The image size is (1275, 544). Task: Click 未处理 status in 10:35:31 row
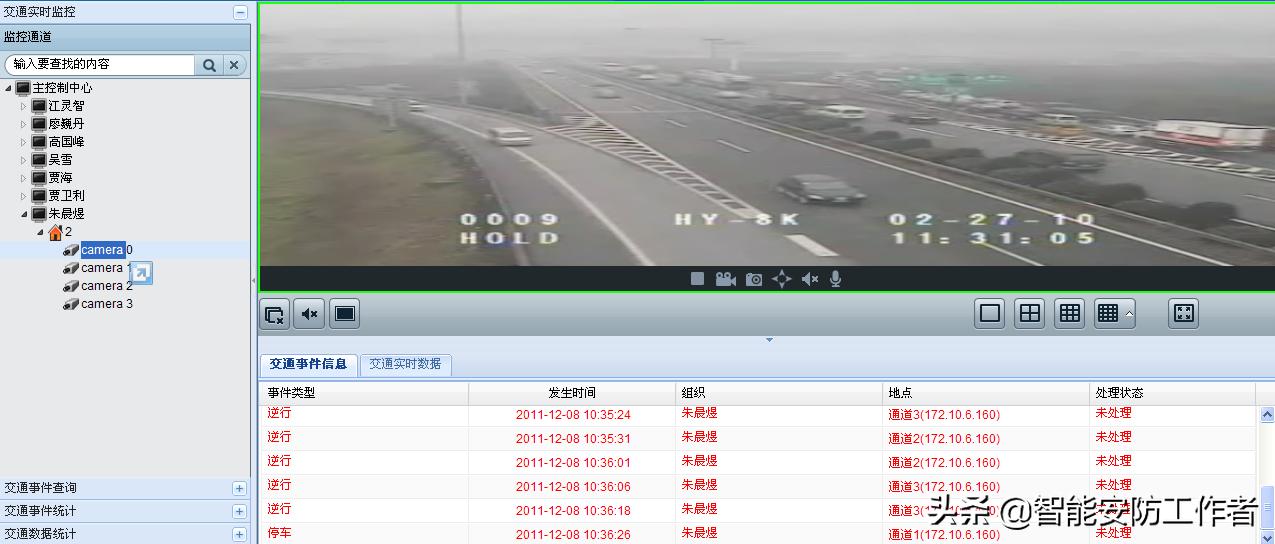pyautogui.click(x=1113, y=437)
